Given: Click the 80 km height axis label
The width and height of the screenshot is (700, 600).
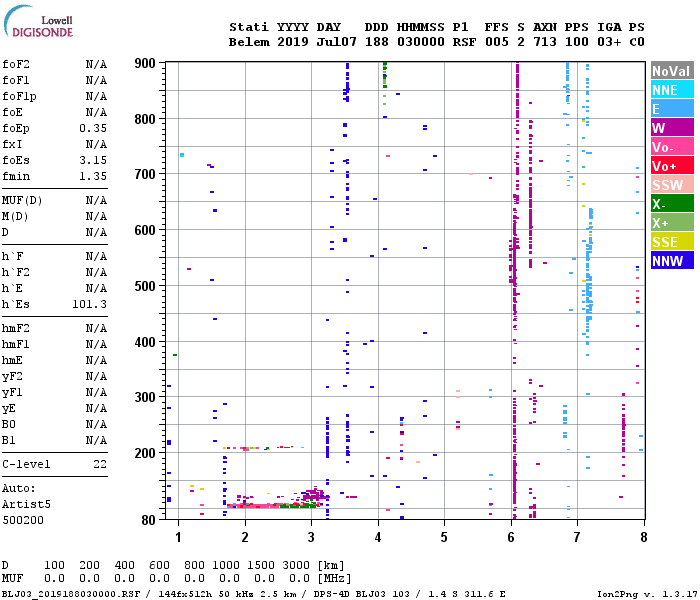Looking at the screenshot, I should (148, 520).
